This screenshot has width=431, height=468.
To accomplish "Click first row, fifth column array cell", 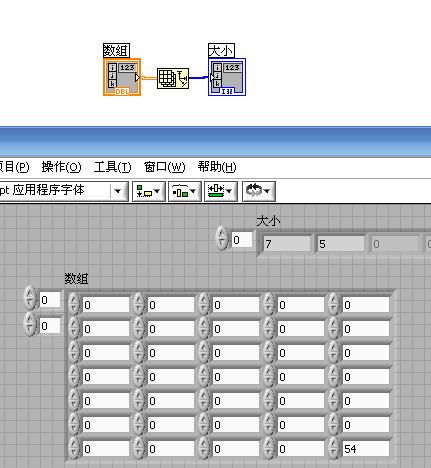I will 365,305.
